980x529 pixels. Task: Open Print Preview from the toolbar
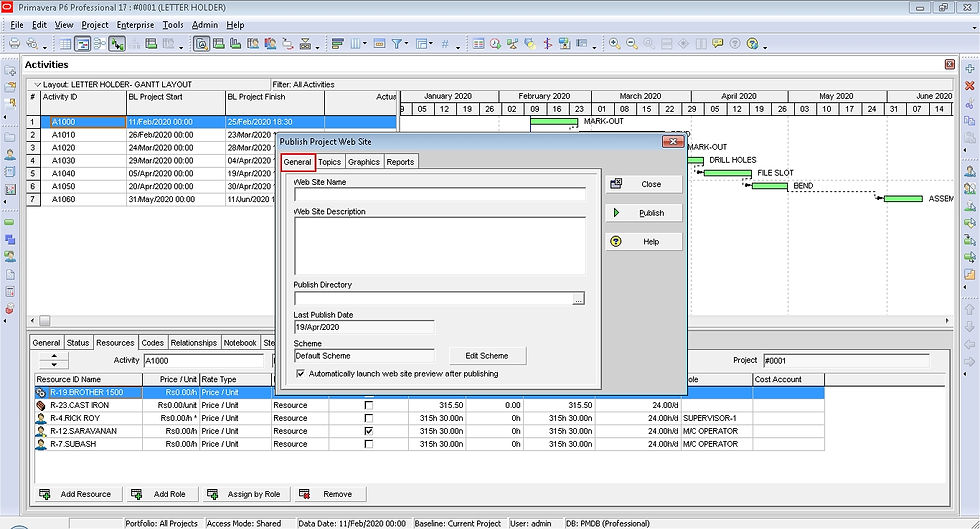(x=31, y=44)
